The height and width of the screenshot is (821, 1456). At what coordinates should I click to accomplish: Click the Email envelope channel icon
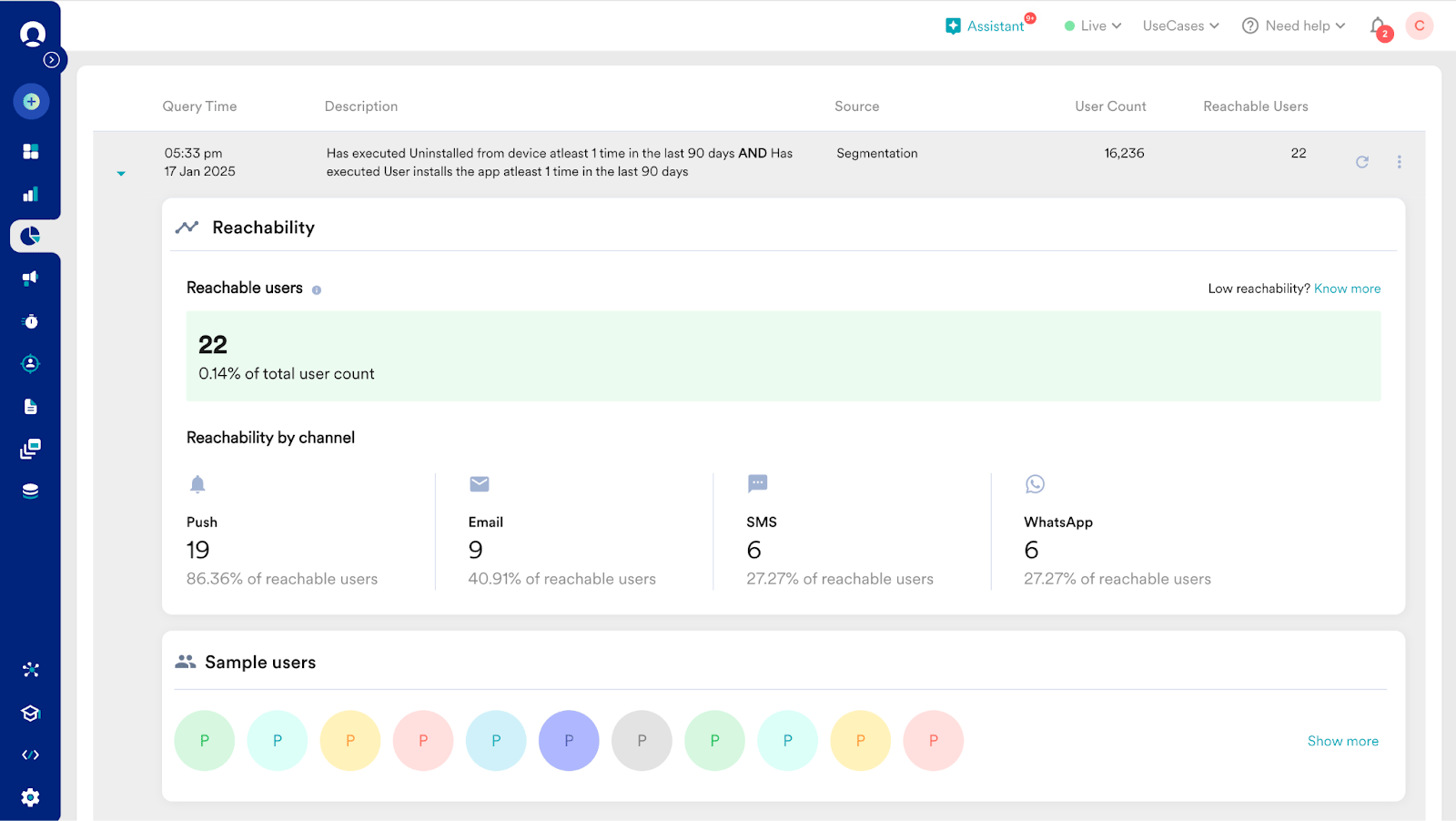(480, 483)
